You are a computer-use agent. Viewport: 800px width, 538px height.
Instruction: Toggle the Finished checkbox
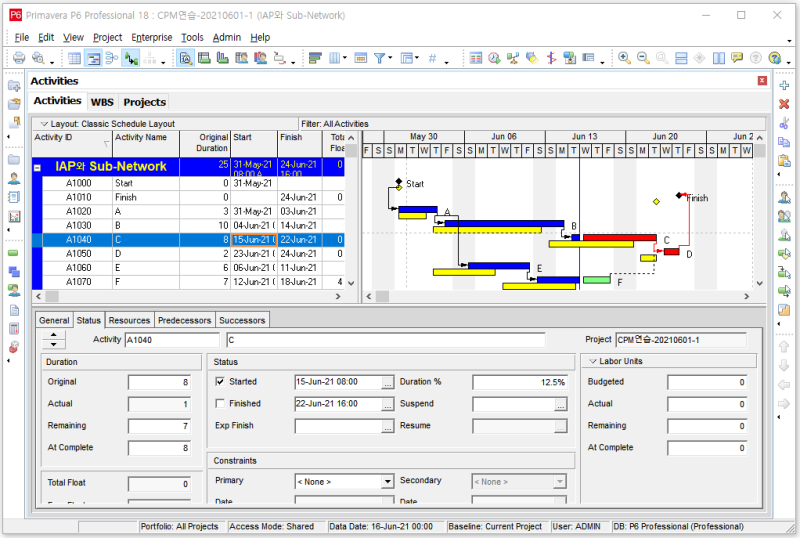point(220,403)
